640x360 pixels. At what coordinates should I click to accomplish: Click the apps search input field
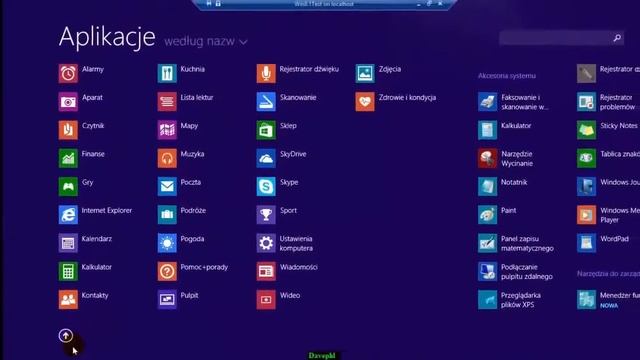[x=555, y=38]
